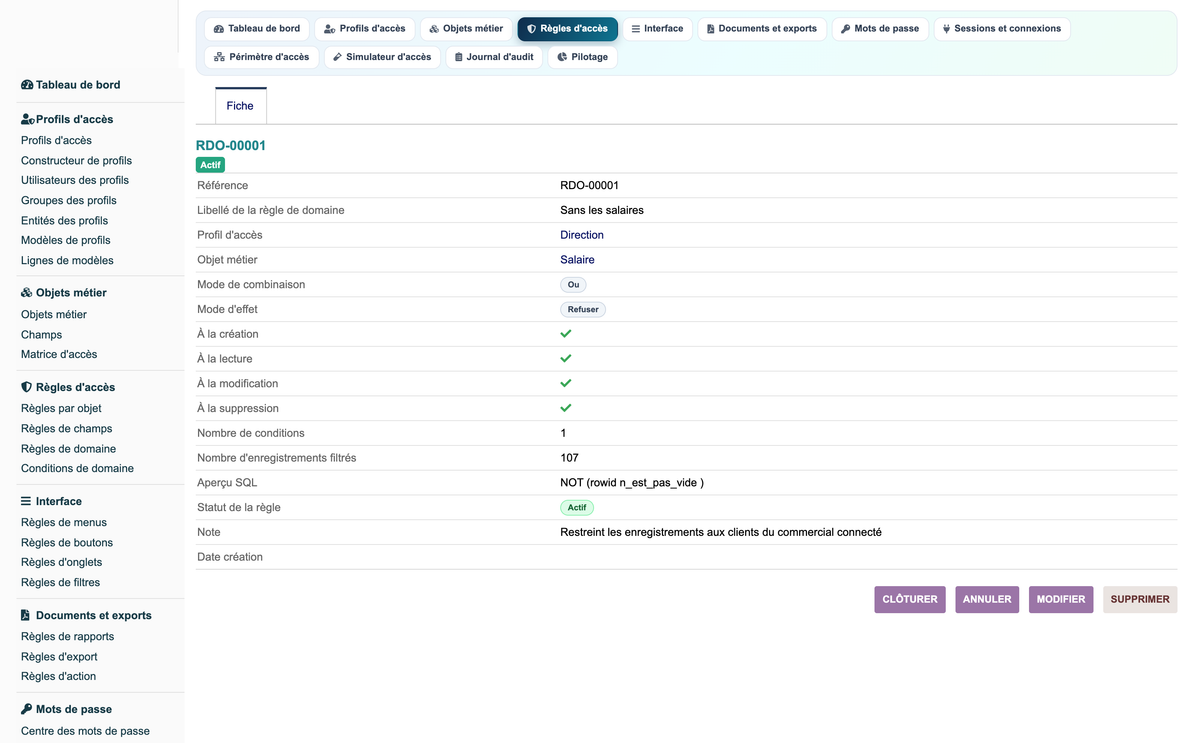This screenshot has width=1200, height=743.
Task: Open Interface top menu item
Action: click(657, 29)
